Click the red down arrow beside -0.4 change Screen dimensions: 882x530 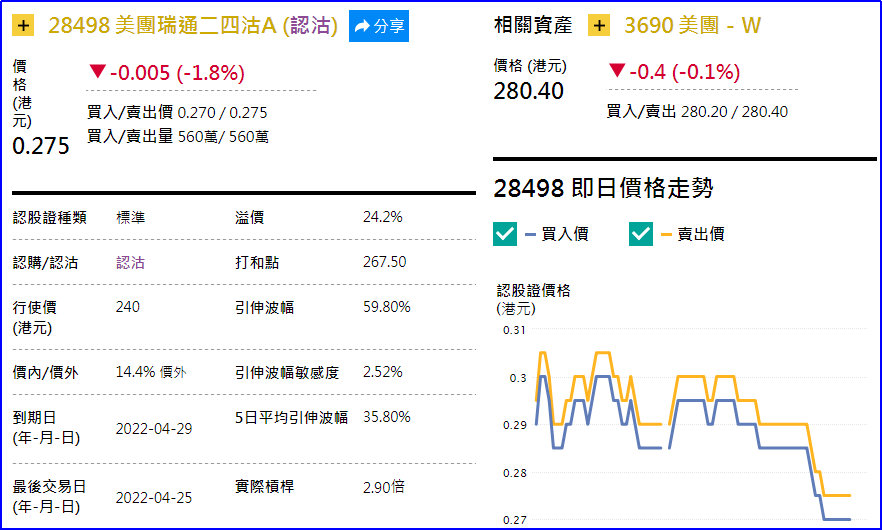pyautogui.click(x=617, y=70)
